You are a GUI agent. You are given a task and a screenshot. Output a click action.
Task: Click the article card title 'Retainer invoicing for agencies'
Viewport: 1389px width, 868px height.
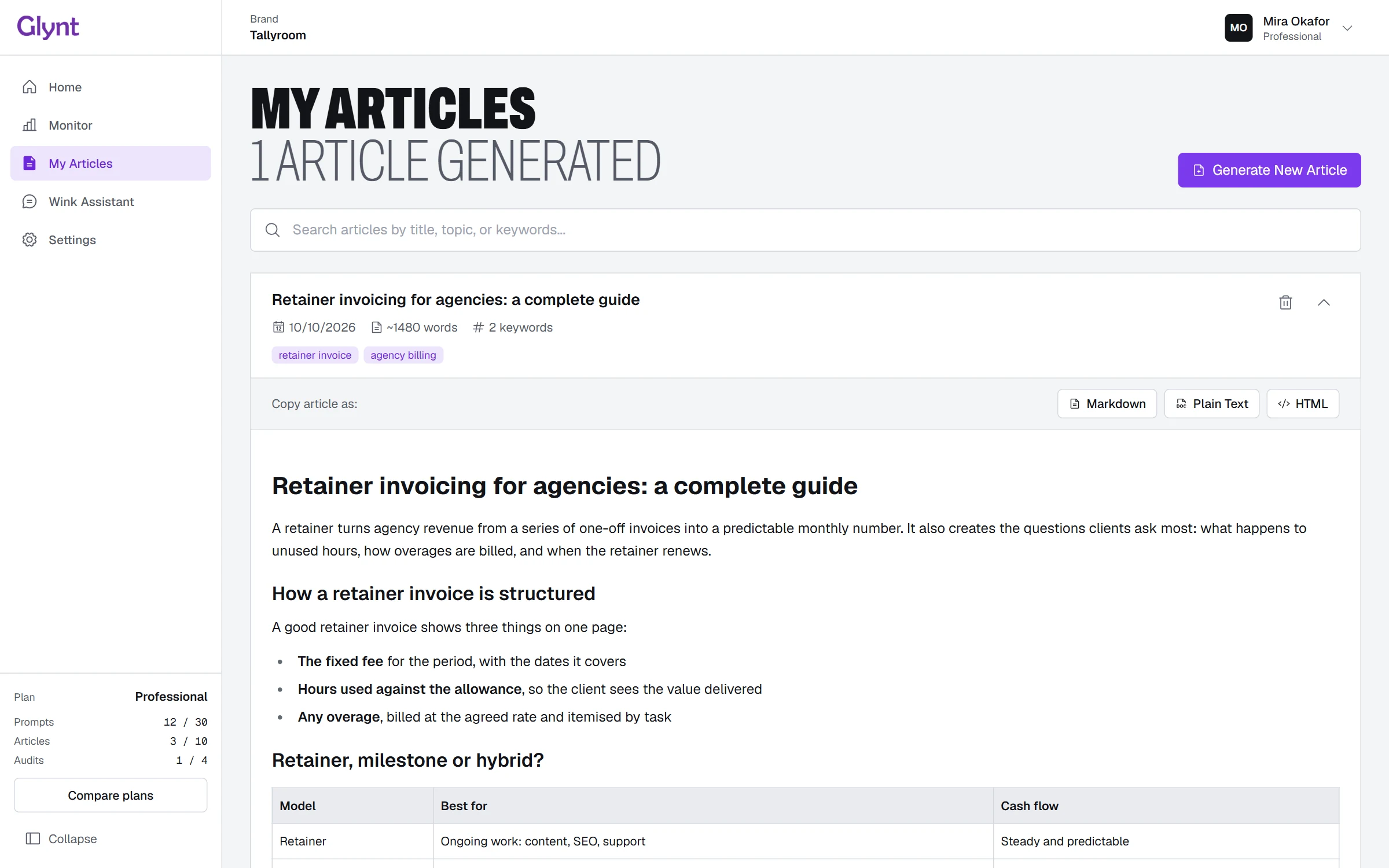455,299
